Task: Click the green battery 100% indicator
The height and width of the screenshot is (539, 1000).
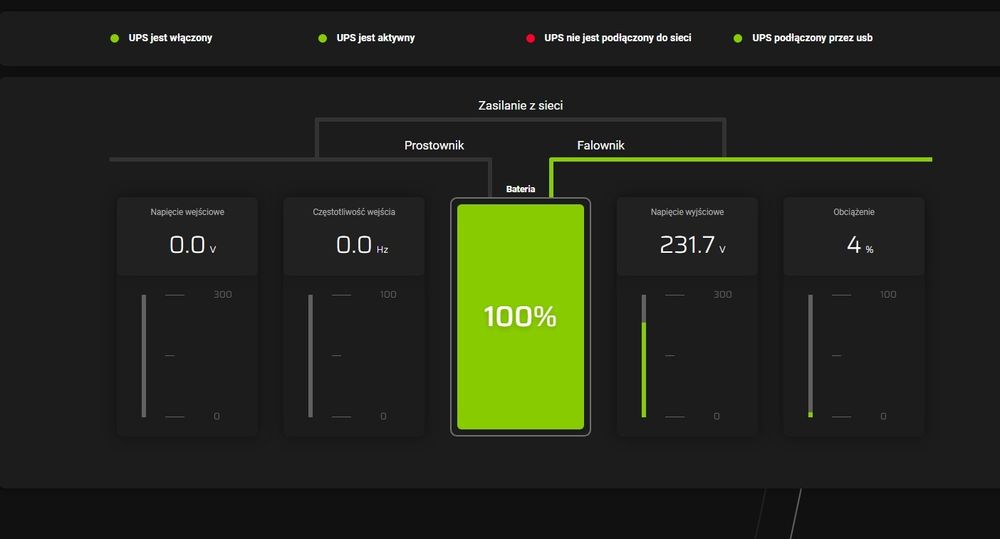Action: pyautogui.click(x=520, y=317)
